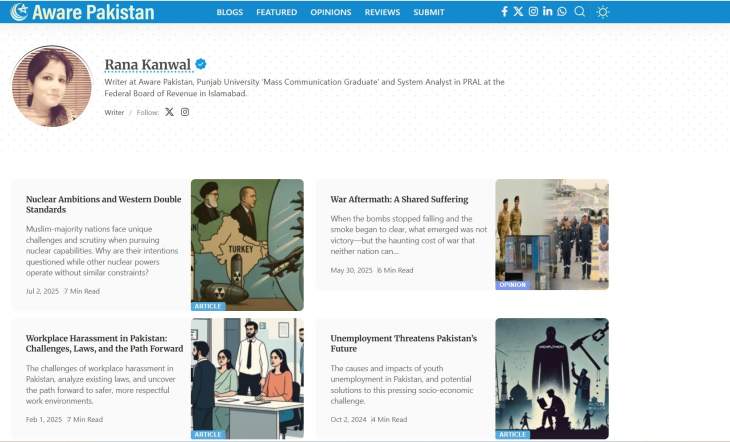
Task: Open the Facebook icon in the header
Action: [x=504, y=12]
